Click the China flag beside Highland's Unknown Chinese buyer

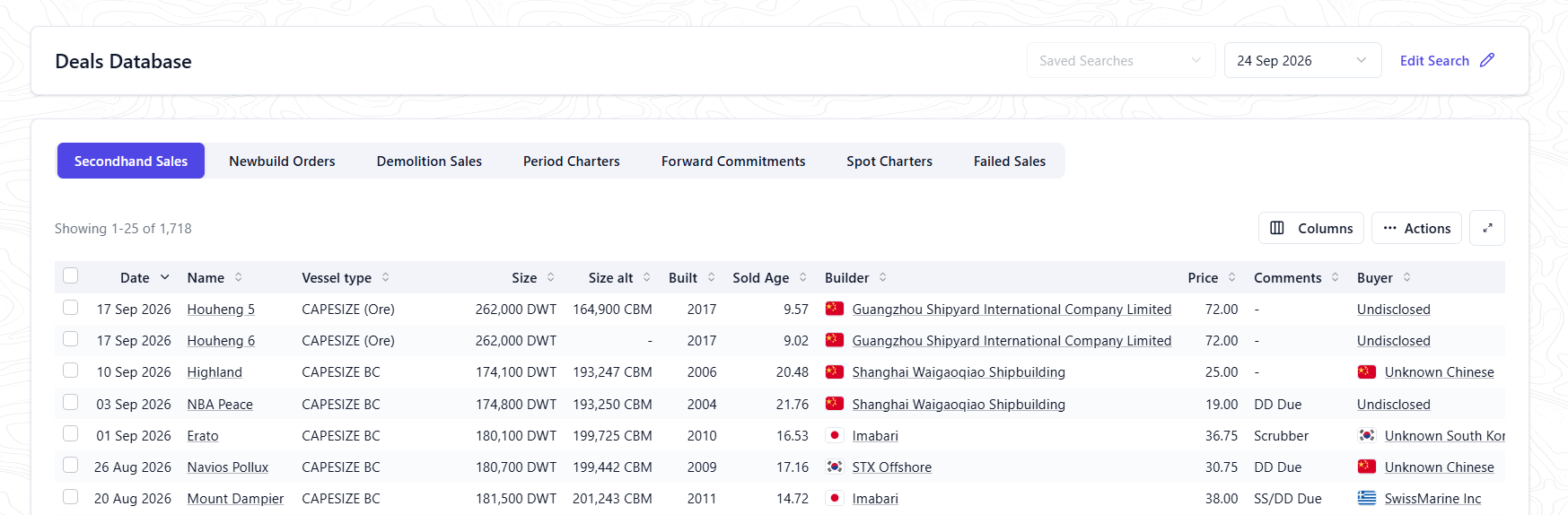point(1367,371)
